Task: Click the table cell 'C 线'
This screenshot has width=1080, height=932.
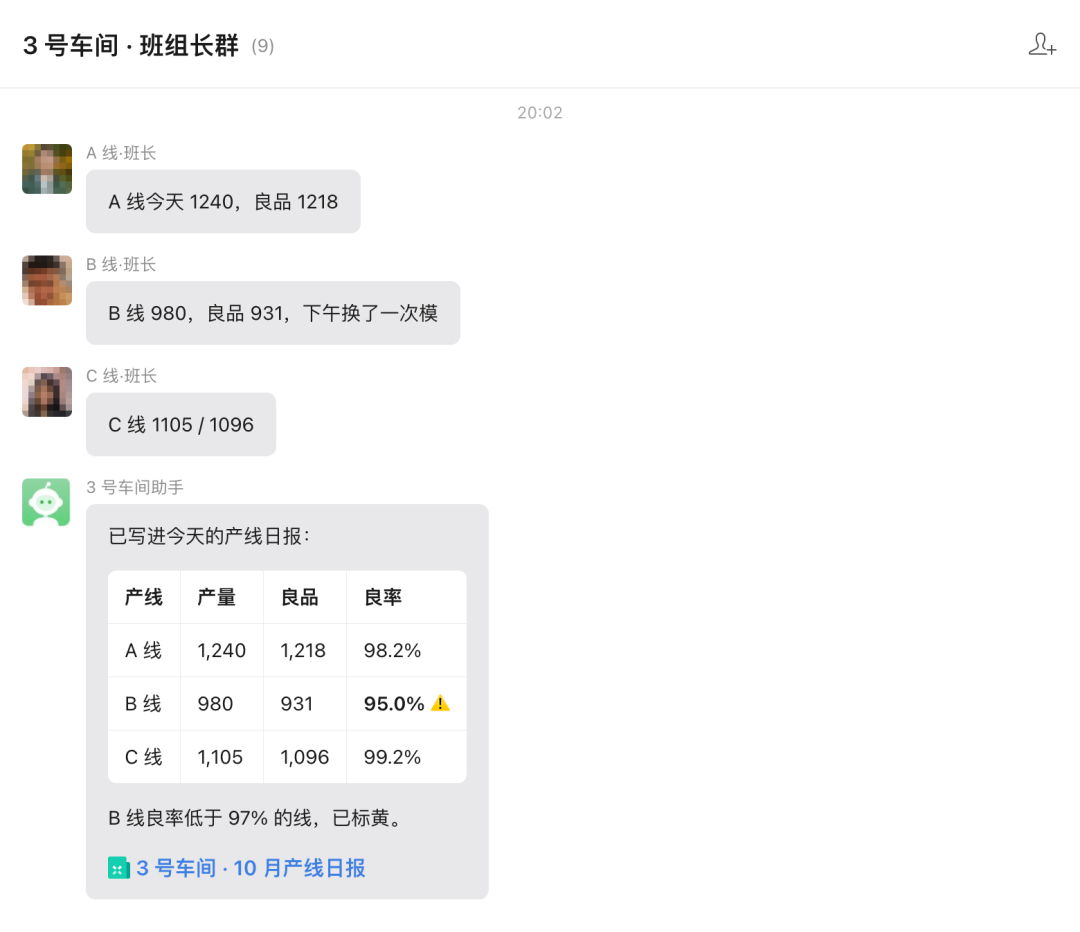Action: coord(143,757)
